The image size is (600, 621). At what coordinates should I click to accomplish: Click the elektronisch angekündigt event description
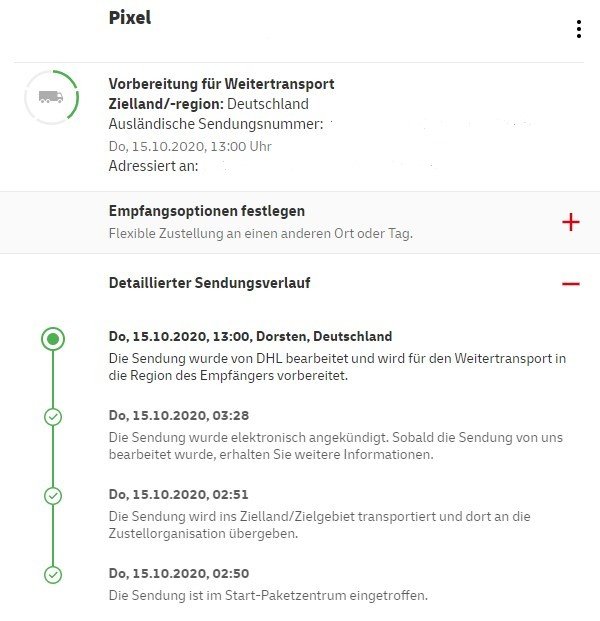[x=336, y=446]
